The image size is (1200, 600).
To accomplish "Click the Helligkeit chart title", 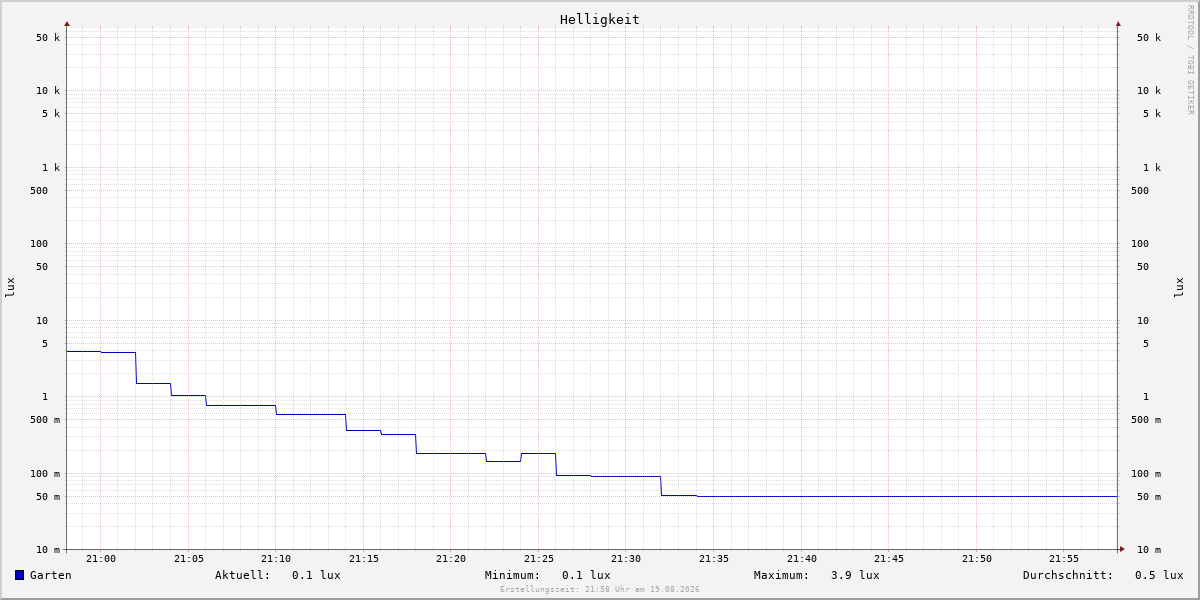I will tap(600, 19).
